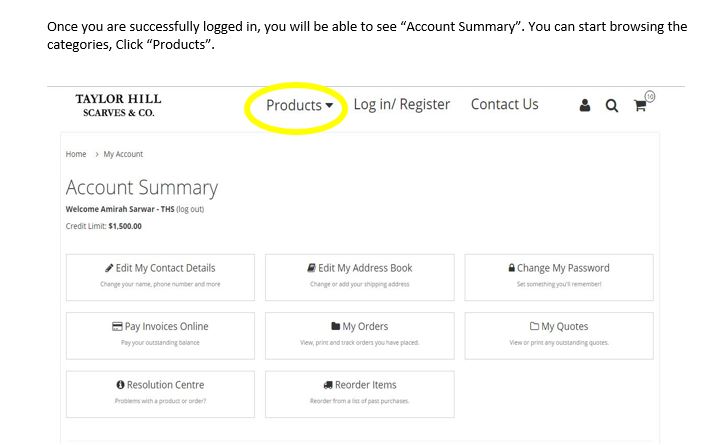713x445 pixels.
Task: Click the Home breadcrumb link
Action: click(76, 154)
